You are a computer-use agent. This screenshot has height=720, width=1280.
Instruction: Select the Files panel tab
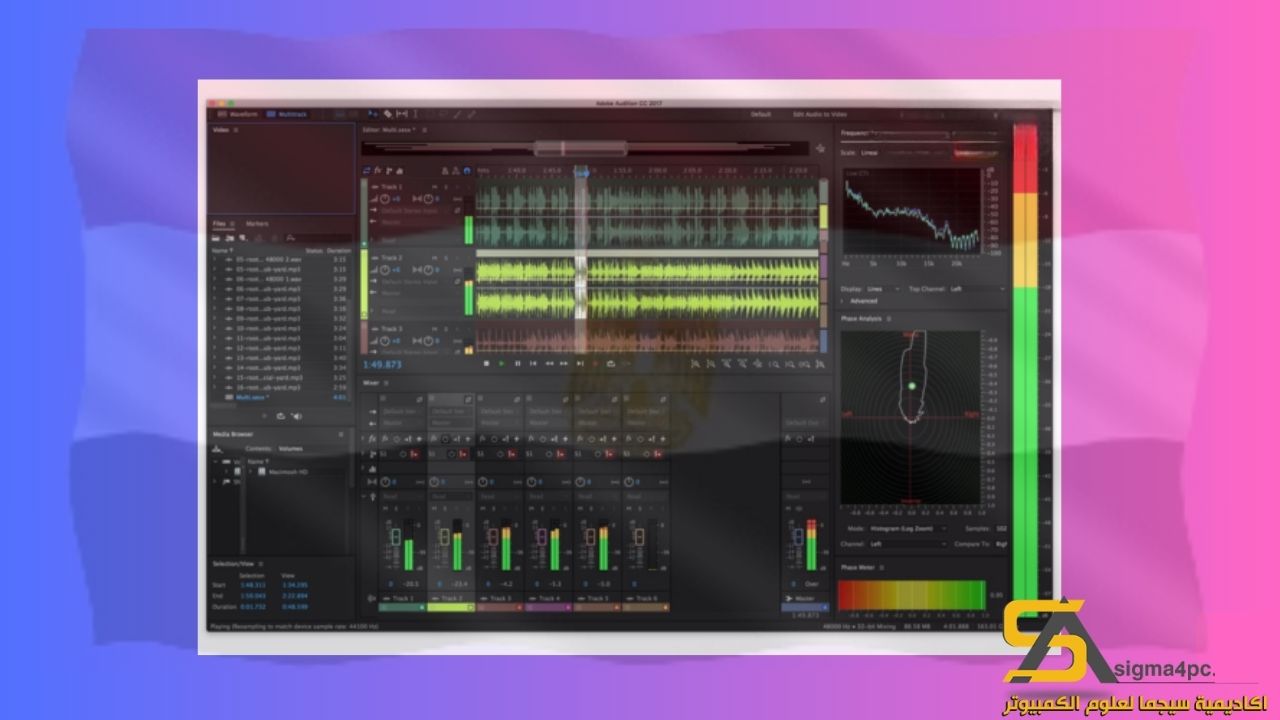[220, 224]
